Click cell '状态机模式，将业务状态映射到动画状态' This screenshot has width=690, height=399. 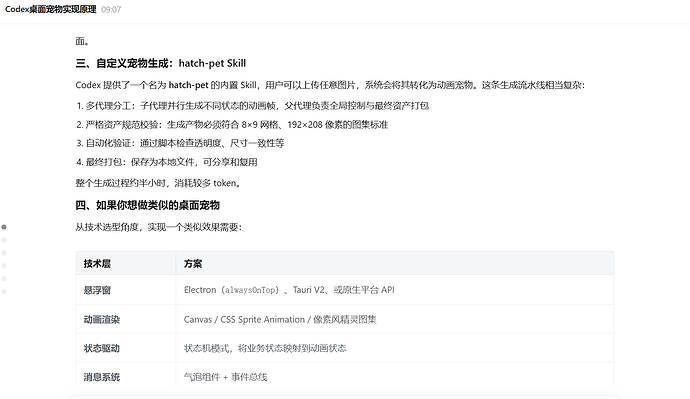[x=265, y=348]
